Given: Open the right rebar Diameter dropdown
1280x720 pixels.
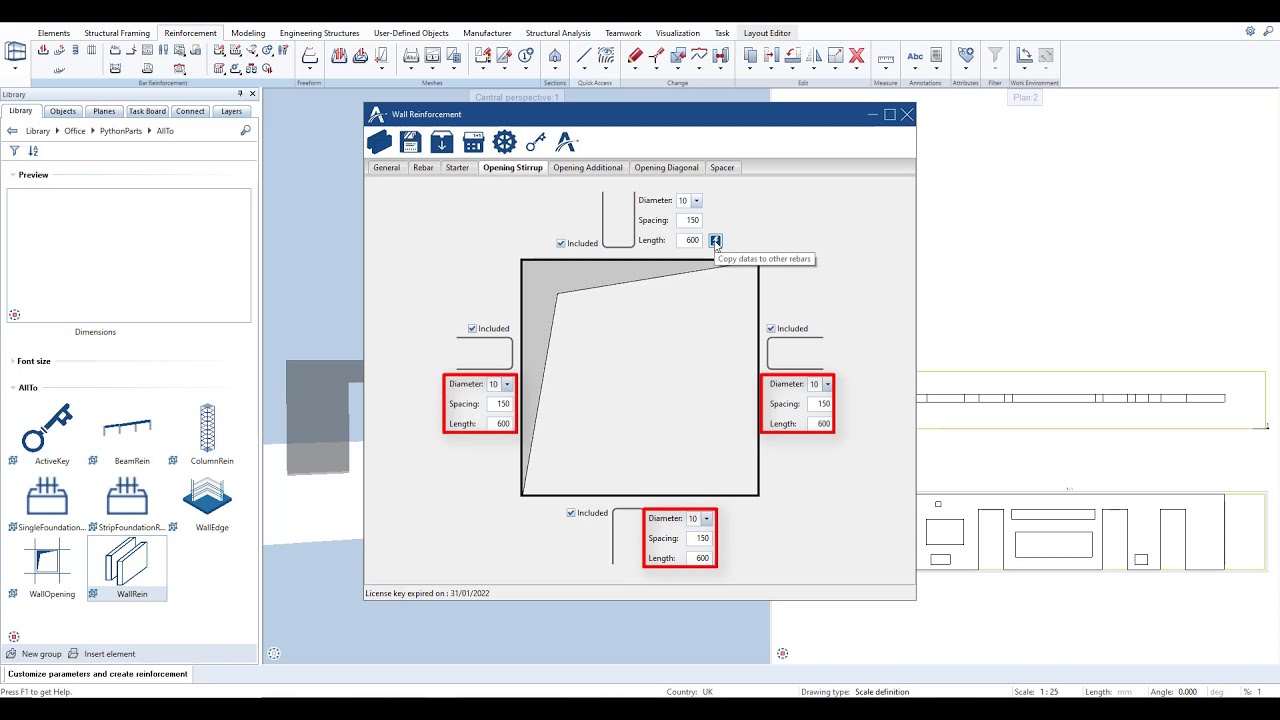Looking at the screenshot, I should point(827,384).
